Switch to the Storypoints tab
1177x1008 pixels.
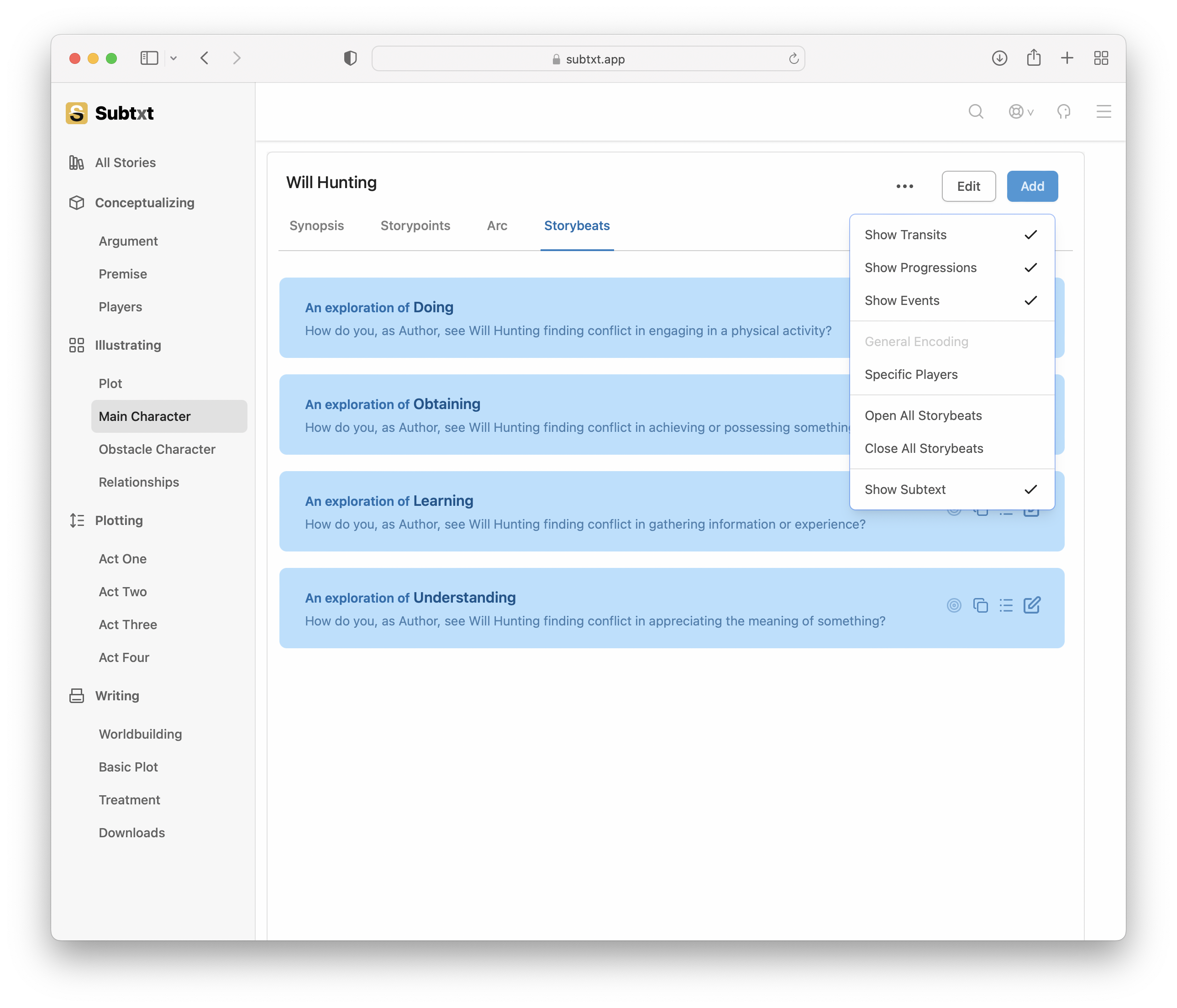(x=415, y=226)
